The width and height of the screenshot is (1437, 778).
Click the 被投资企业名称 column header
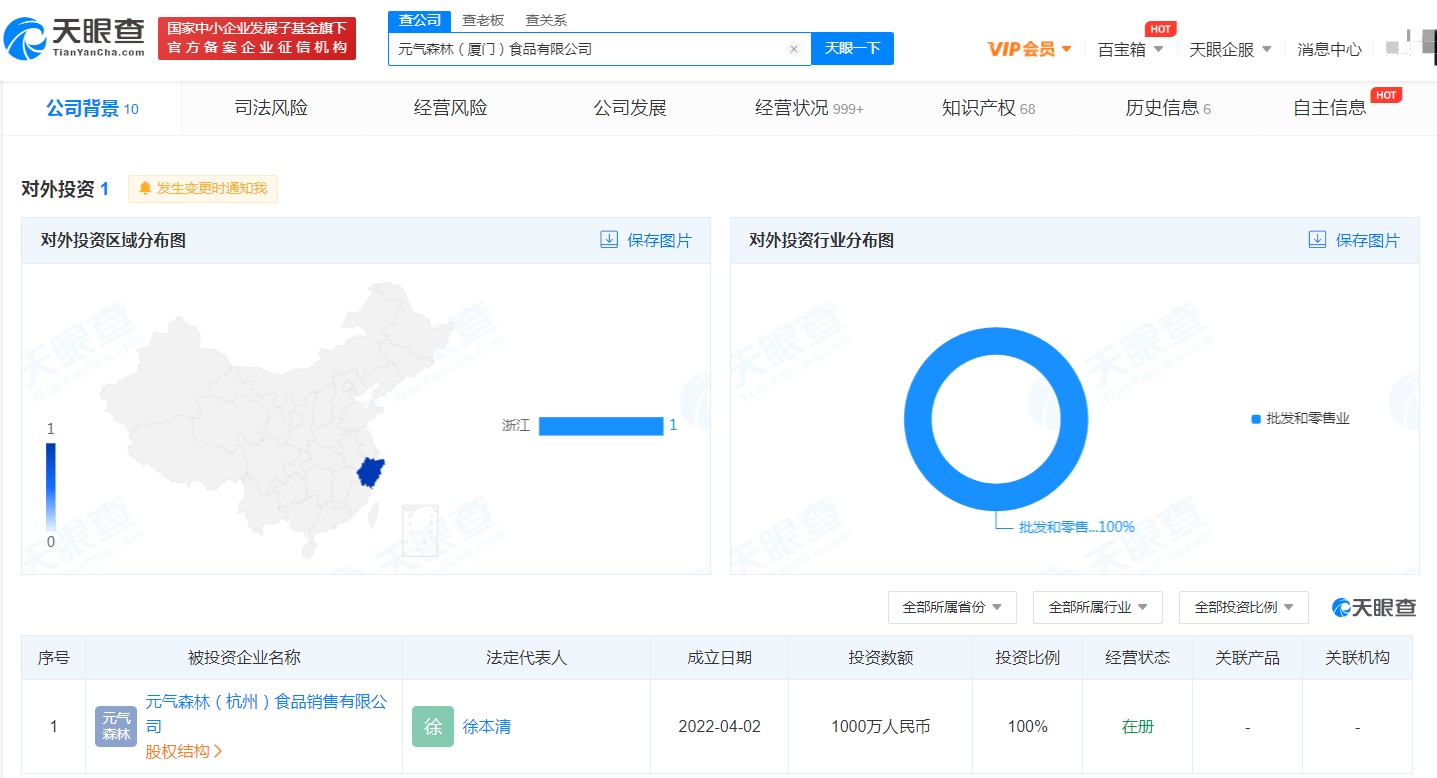(244, 658)
